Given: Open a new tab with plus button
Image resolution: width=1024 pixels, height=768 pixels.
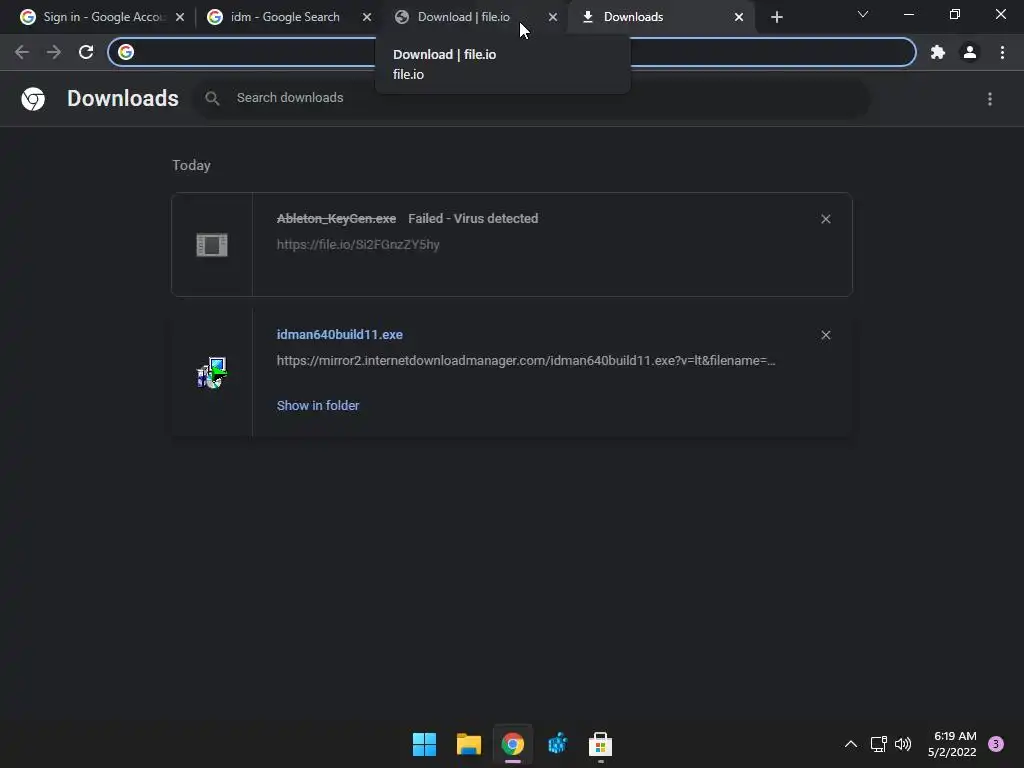Looking at the screenshot, I should tap(776, 17).
